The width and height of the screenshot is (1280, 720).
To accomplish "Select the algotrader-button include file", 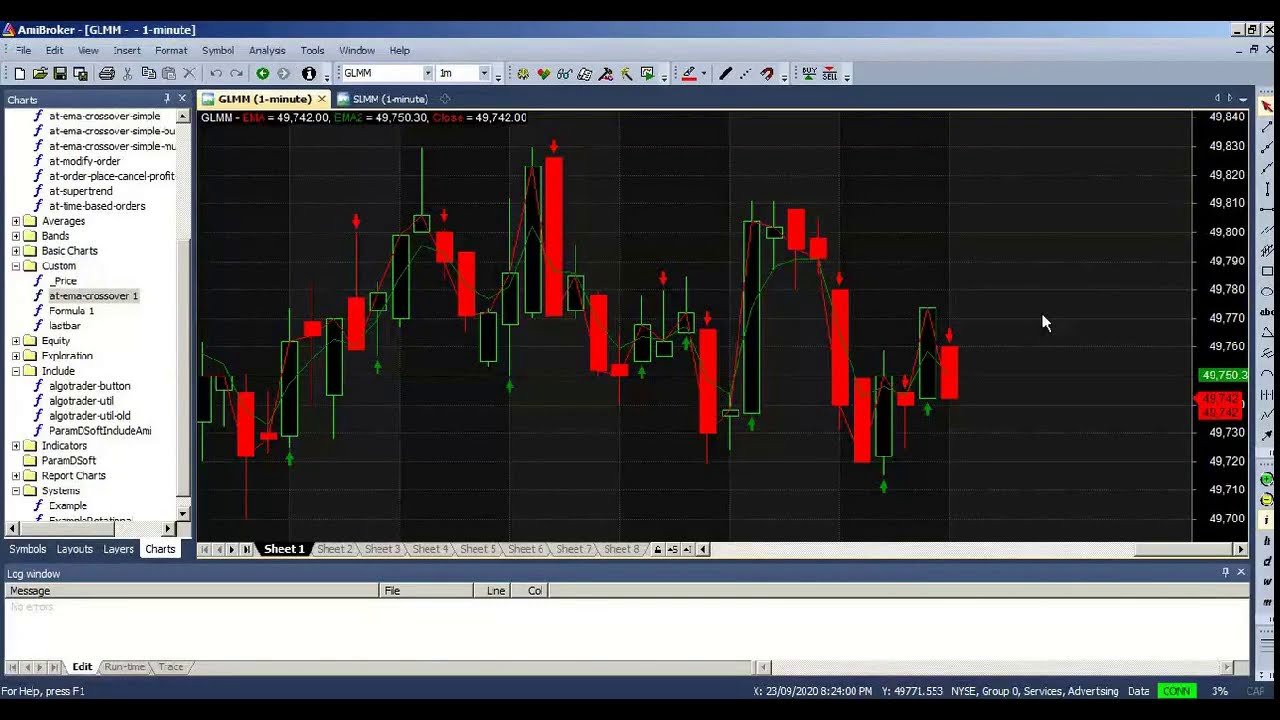I will 90,386.
